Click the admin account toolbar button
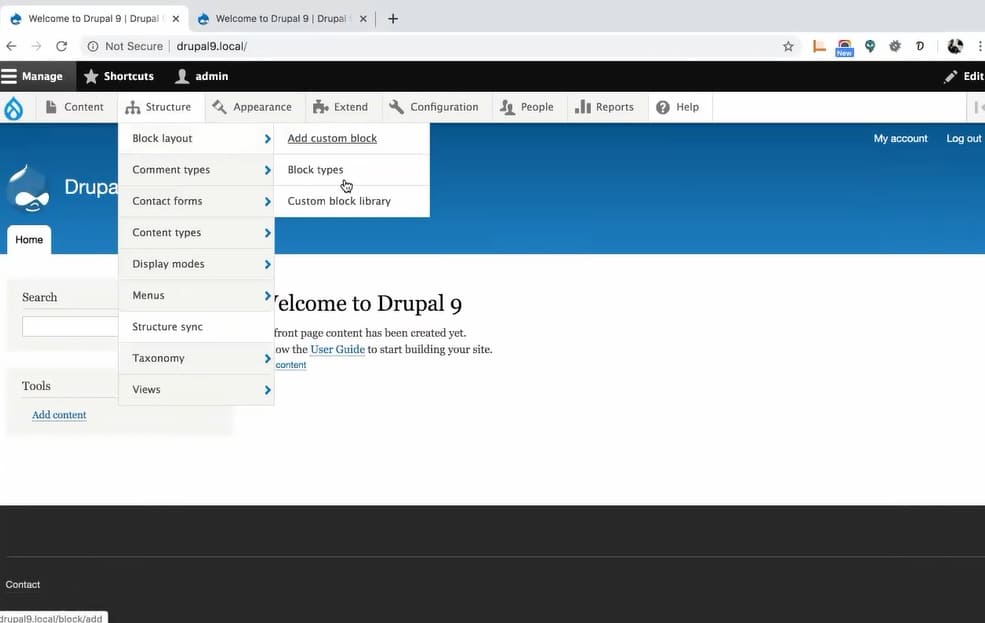The height and width of the screenshot is (623, 985). point(202,76)
